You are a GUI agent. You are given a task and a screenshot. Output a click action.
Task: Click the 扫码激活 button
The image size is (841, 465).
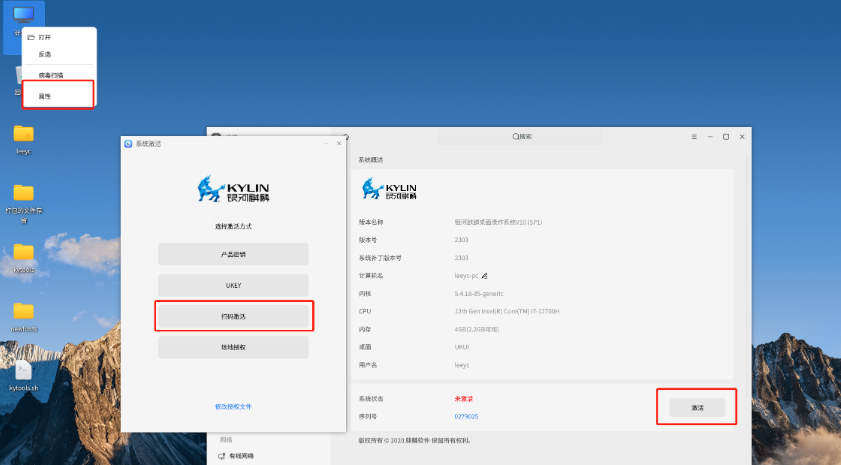(x=233, y=316)
